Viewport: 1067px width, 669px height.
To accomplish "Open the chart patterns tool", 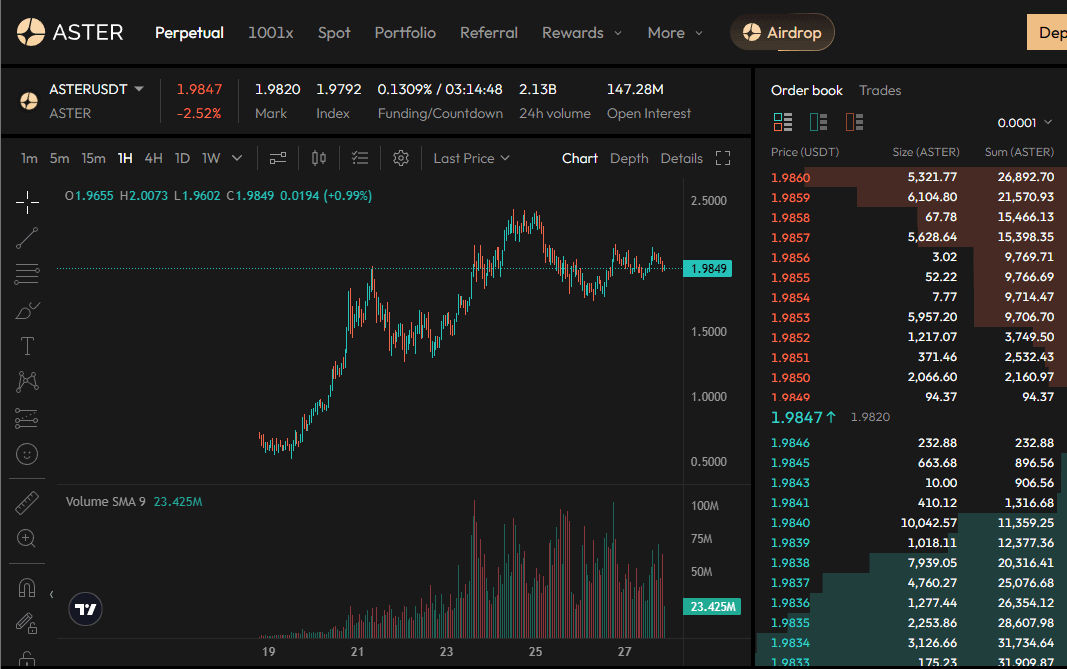I will [27, 382].
